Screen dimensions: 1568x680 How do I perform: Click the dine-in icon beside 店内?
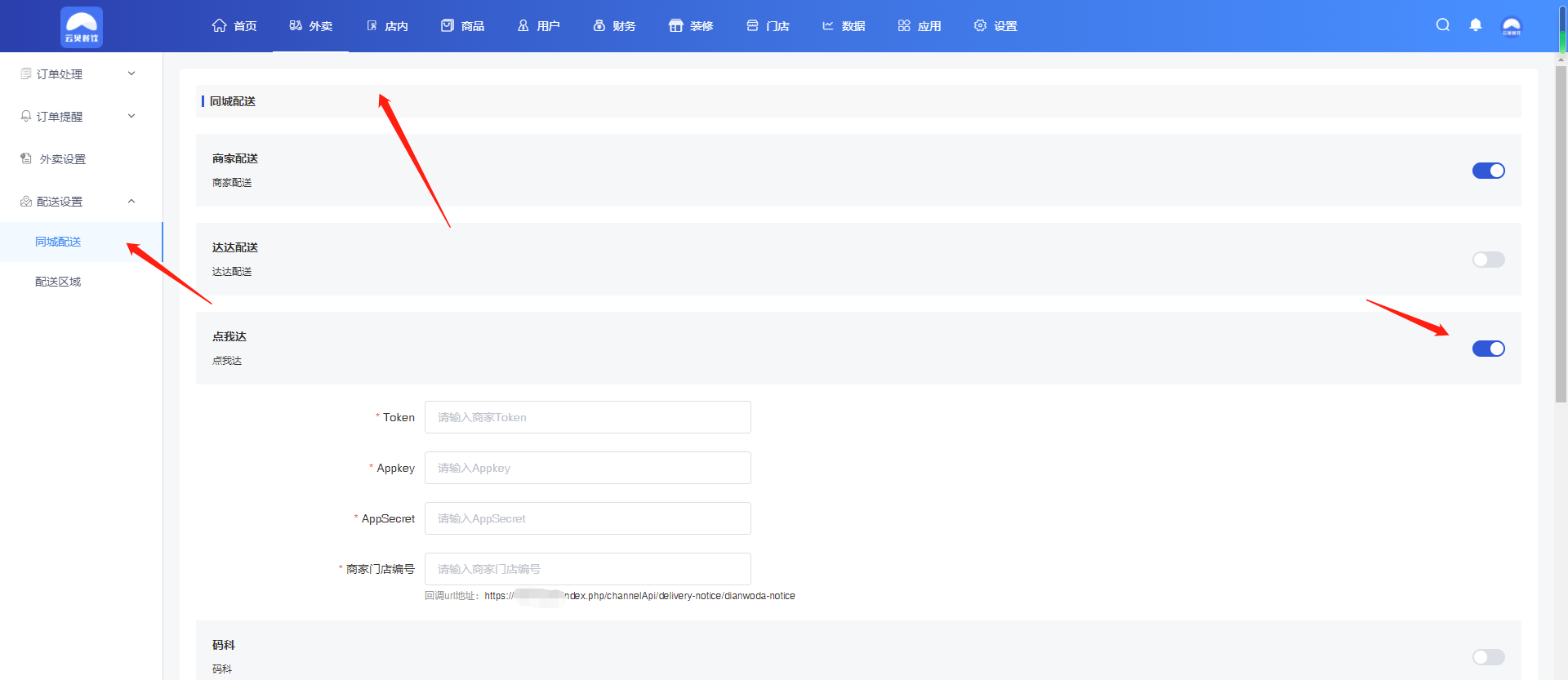tap(372, 25)
